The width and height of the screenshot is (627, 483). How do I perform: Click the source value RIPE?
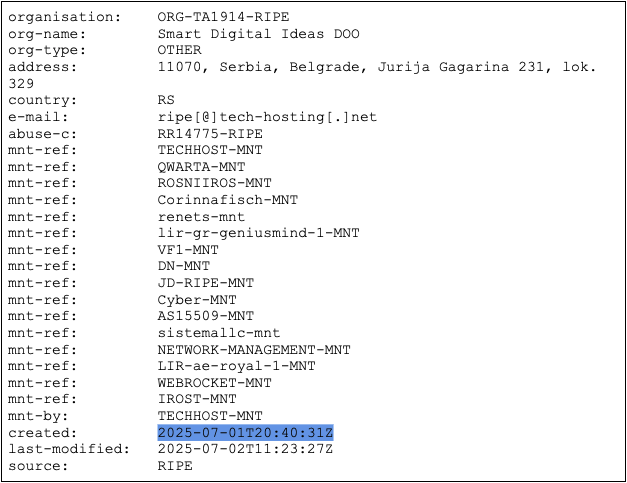[175, 465]
